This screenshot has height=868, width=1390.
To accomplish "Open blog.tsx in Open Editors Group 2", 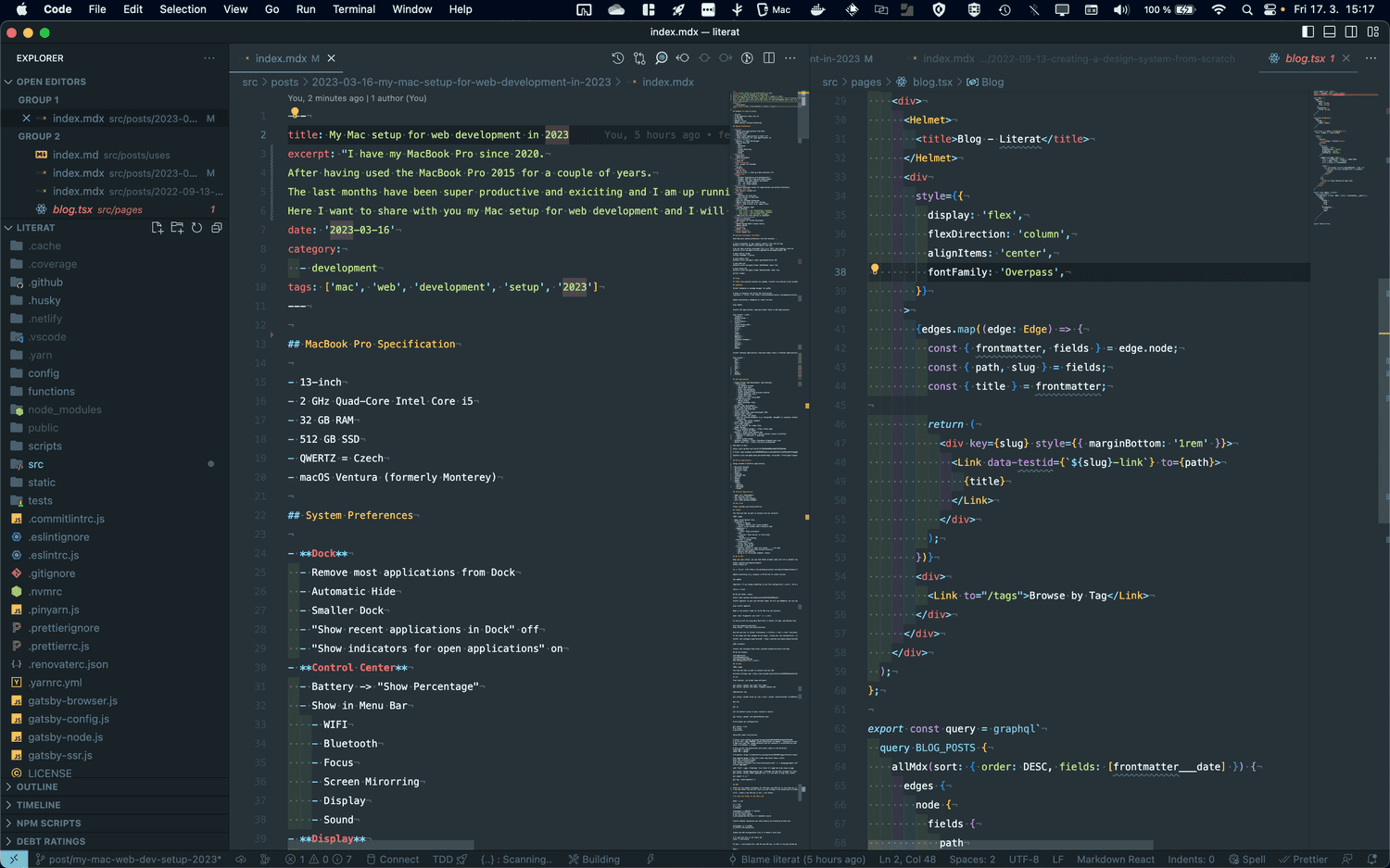I will click(114, 209).
